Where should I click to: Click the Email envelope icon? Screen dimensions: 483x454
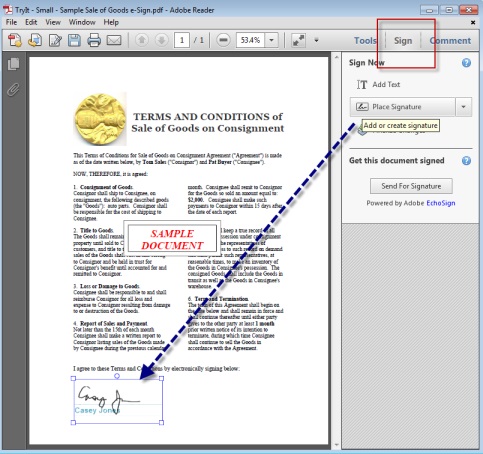click(x=114, y=40)
